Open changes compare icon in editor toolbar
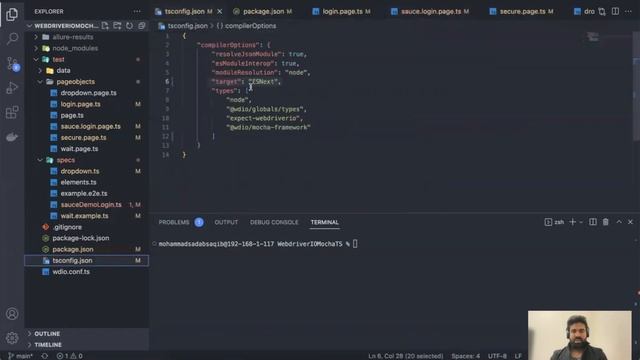The image size is (640, 360). point(602,11)
